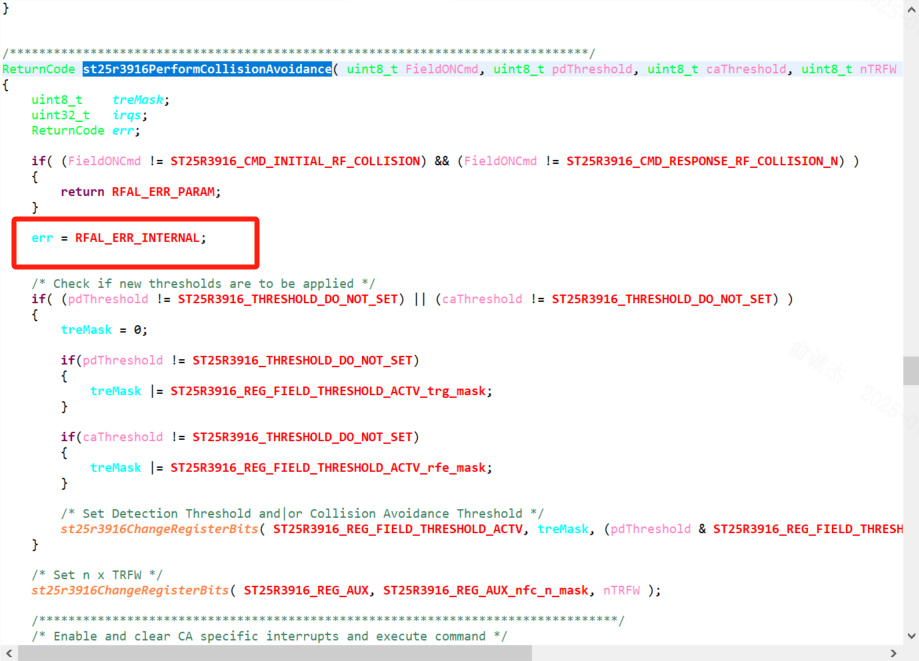Click the nTRFW argument in the ChangeRegisterBits call
Screen dimensions: 919x661
pyautogui.click(x=621, y=590)
